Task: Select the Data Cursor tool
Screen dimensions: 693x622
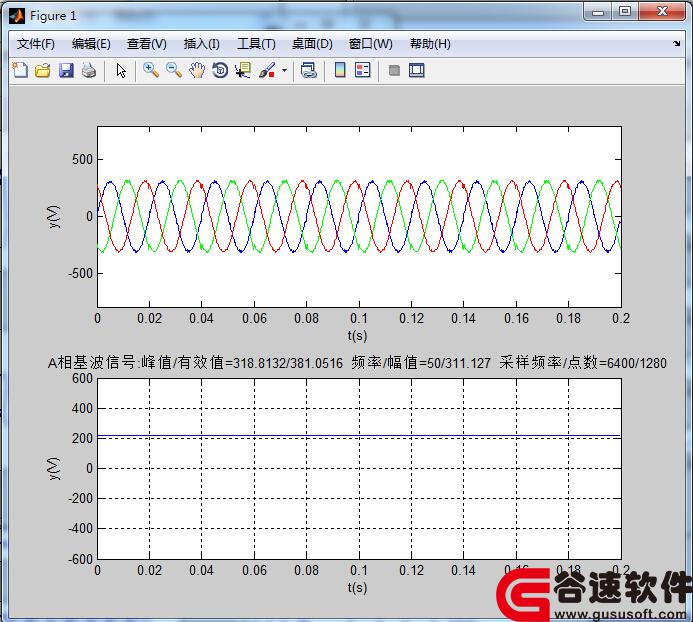Action: (x=243, y=70)
